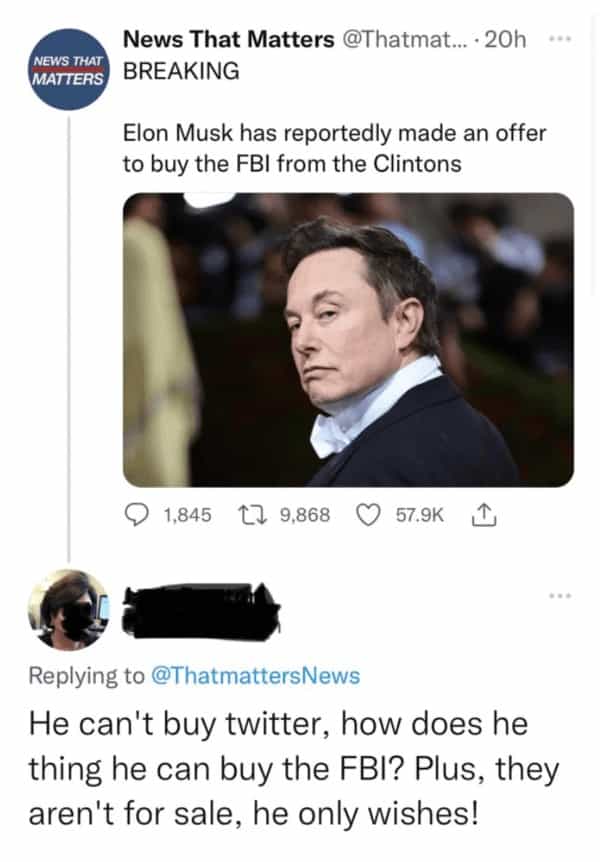Click the blacked-out reply username

coord(201,604)
